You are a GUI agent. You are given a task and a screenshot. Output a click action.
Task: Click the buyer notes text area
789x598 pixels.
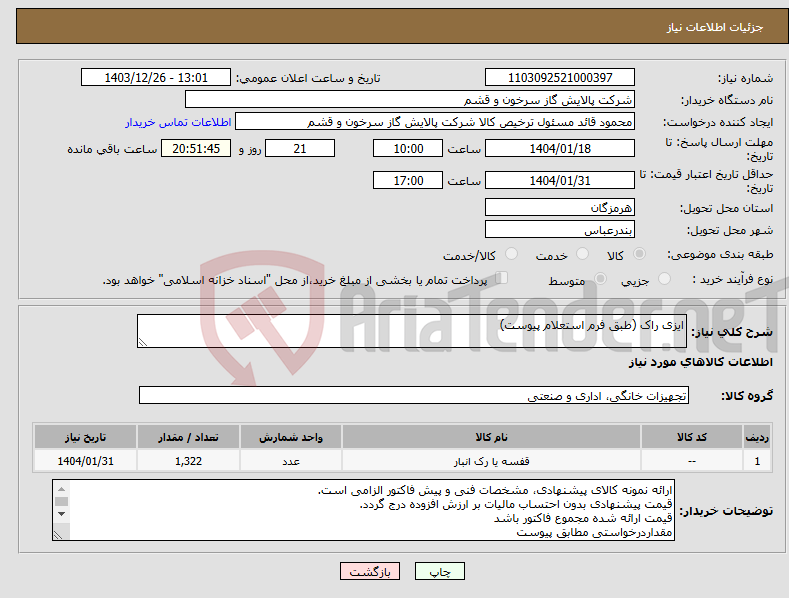point(363,510)
